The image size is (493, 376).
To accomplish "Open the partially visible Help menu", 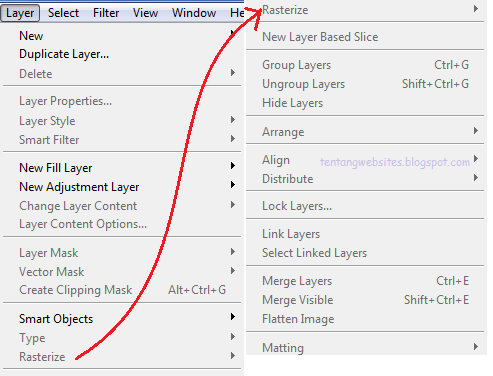I will pyautogui.click(x=237, y=13).
